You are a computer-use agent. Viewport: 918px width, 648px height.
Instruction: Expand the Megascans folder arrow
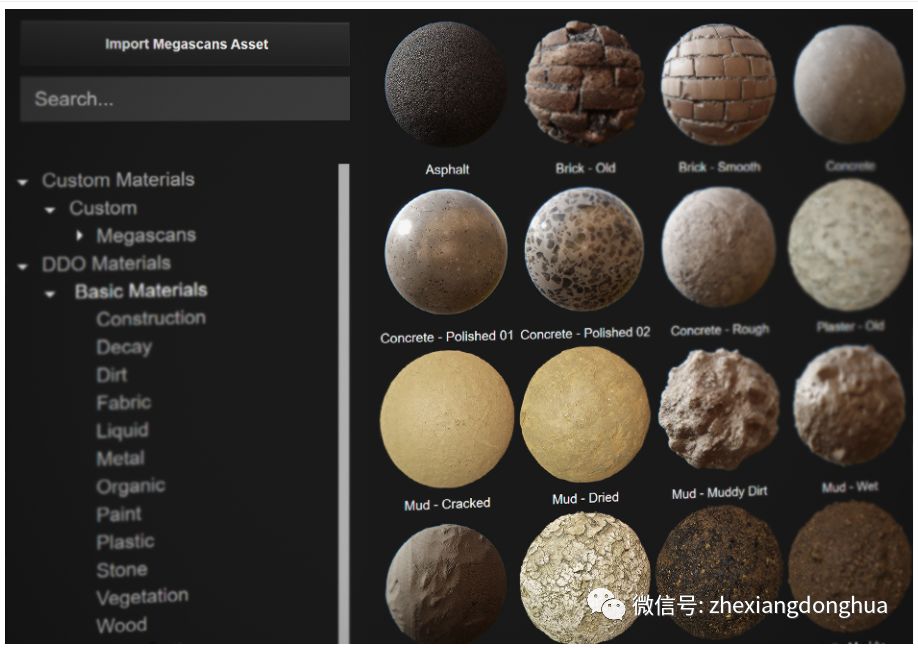[80, 235]
